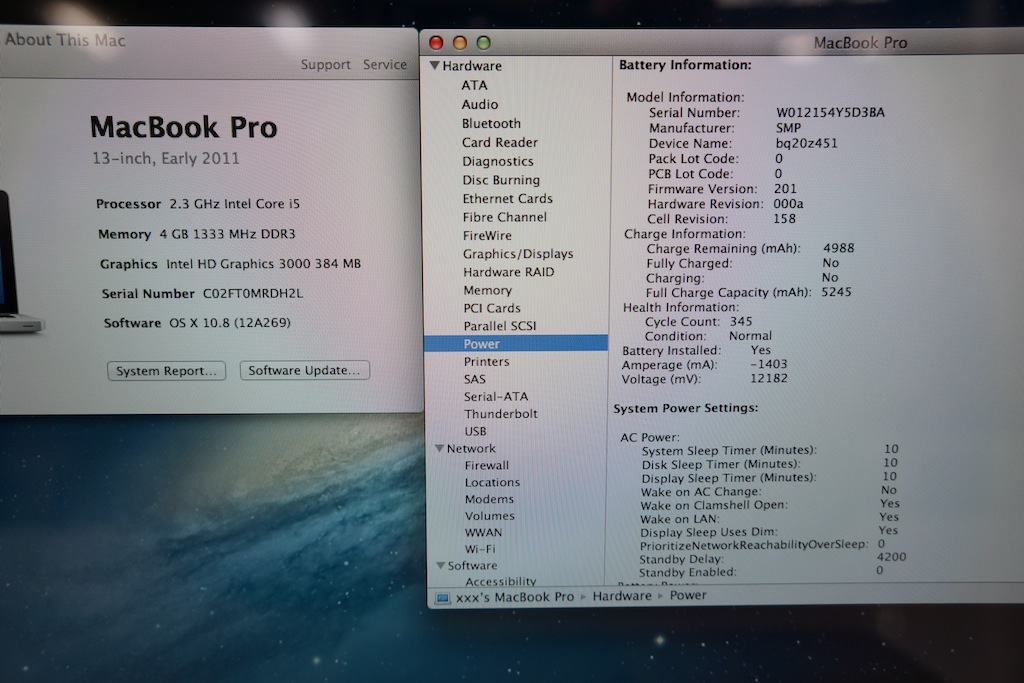
Task: Select Memory in the Hardware sidebar
Action: (x=487, y=291)
